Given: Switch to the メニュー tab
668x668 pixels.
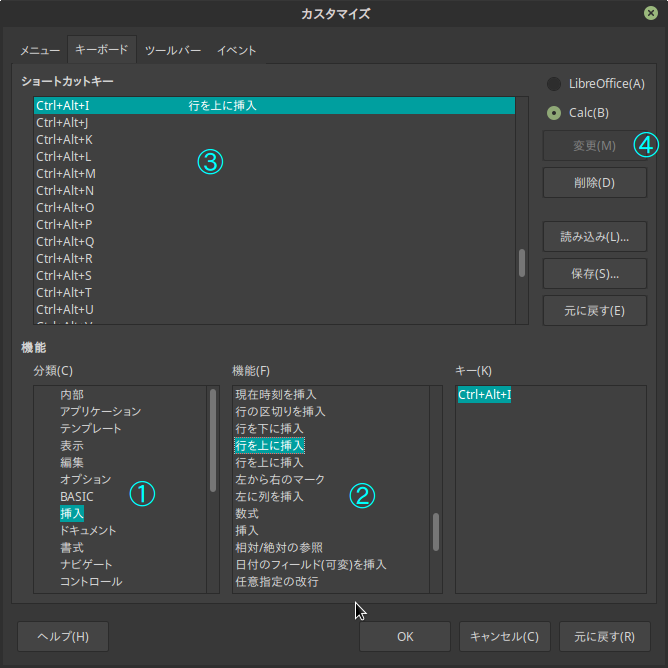Looking at the screenshot, I should click(x=40, y=50).
